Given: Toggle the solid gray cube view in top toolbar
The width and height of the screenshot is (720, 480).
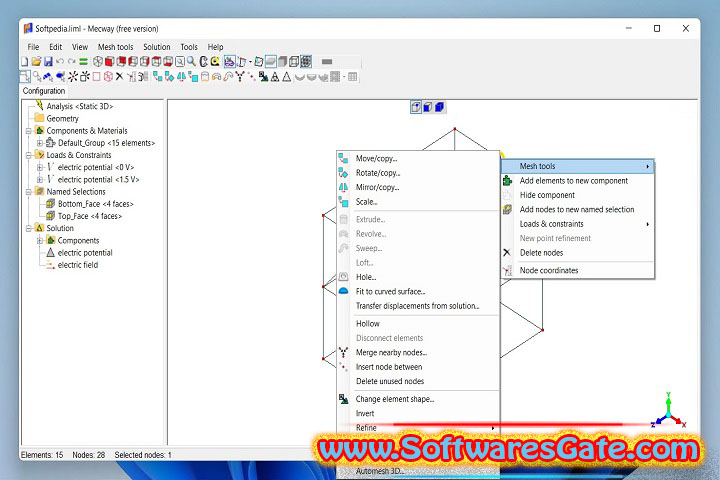Looking at the screenshot, I should [x=282, y=62].
